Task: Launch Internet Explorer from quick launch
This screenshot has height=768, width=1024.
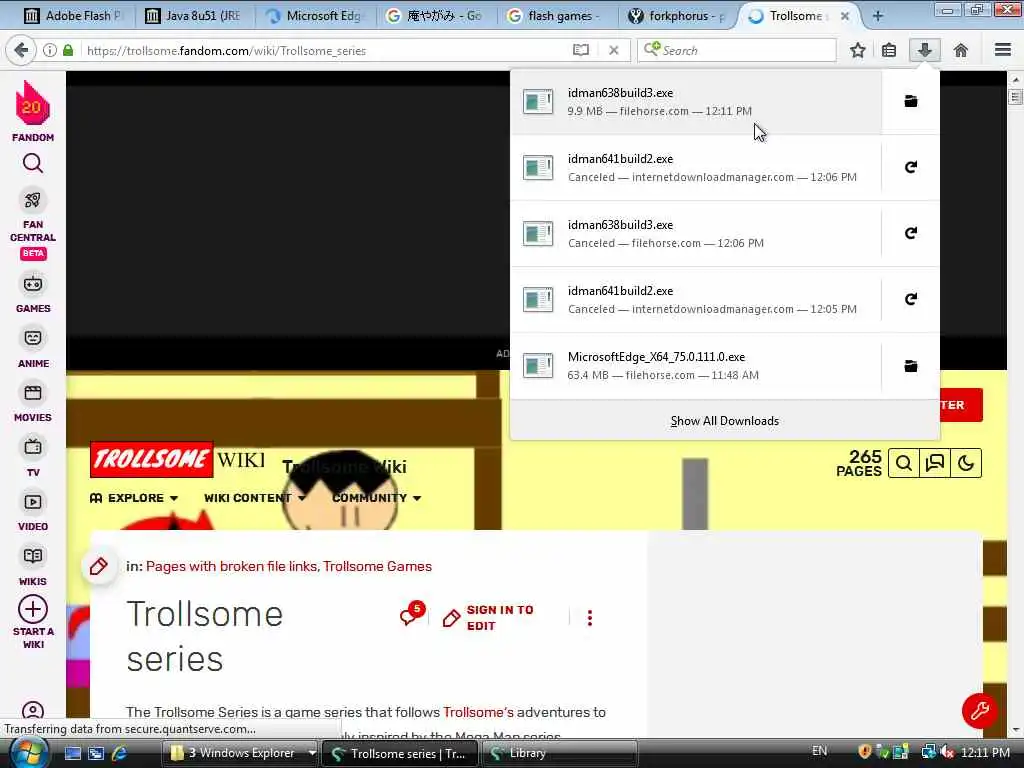Action: click(x=119, y=753)
